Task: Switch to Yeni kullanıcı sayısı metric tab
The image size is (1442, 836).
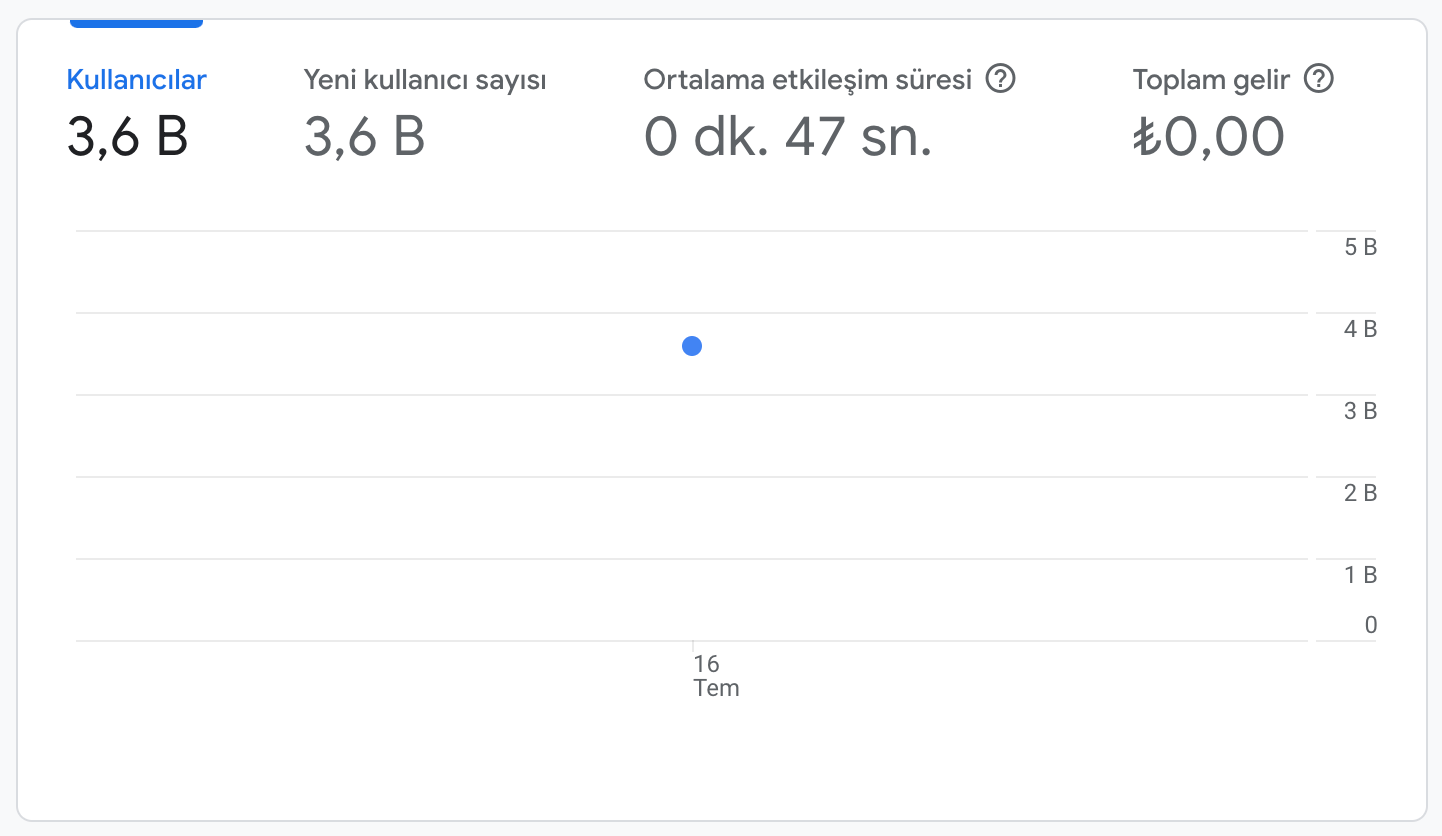Action: coord(425,80)
